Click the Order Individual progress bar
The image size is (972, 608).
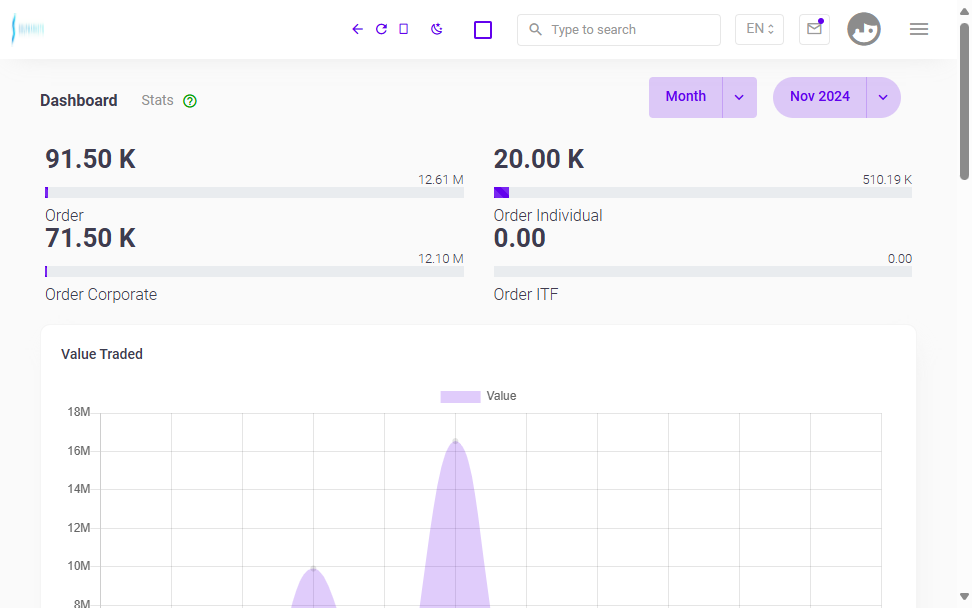click(x=702, y=193)
